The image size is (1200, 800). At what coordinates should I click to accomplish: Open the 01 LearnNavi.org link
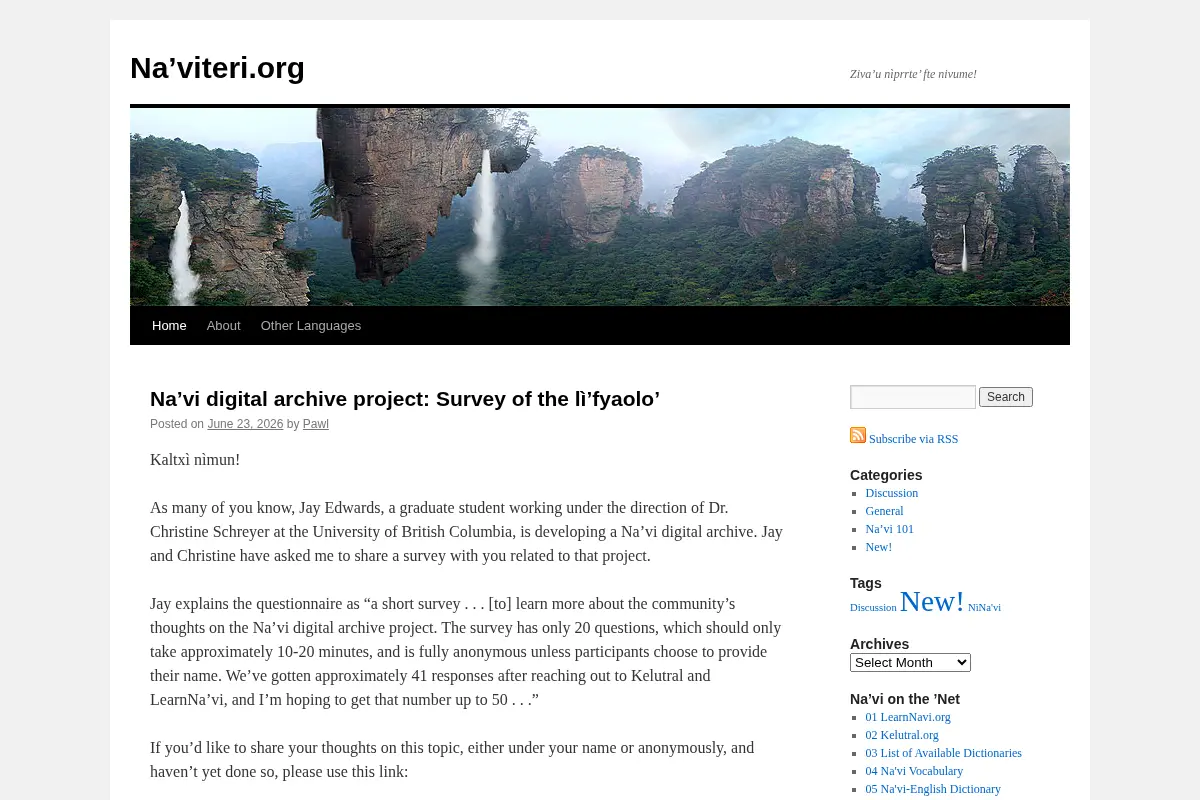pos(907,717)
